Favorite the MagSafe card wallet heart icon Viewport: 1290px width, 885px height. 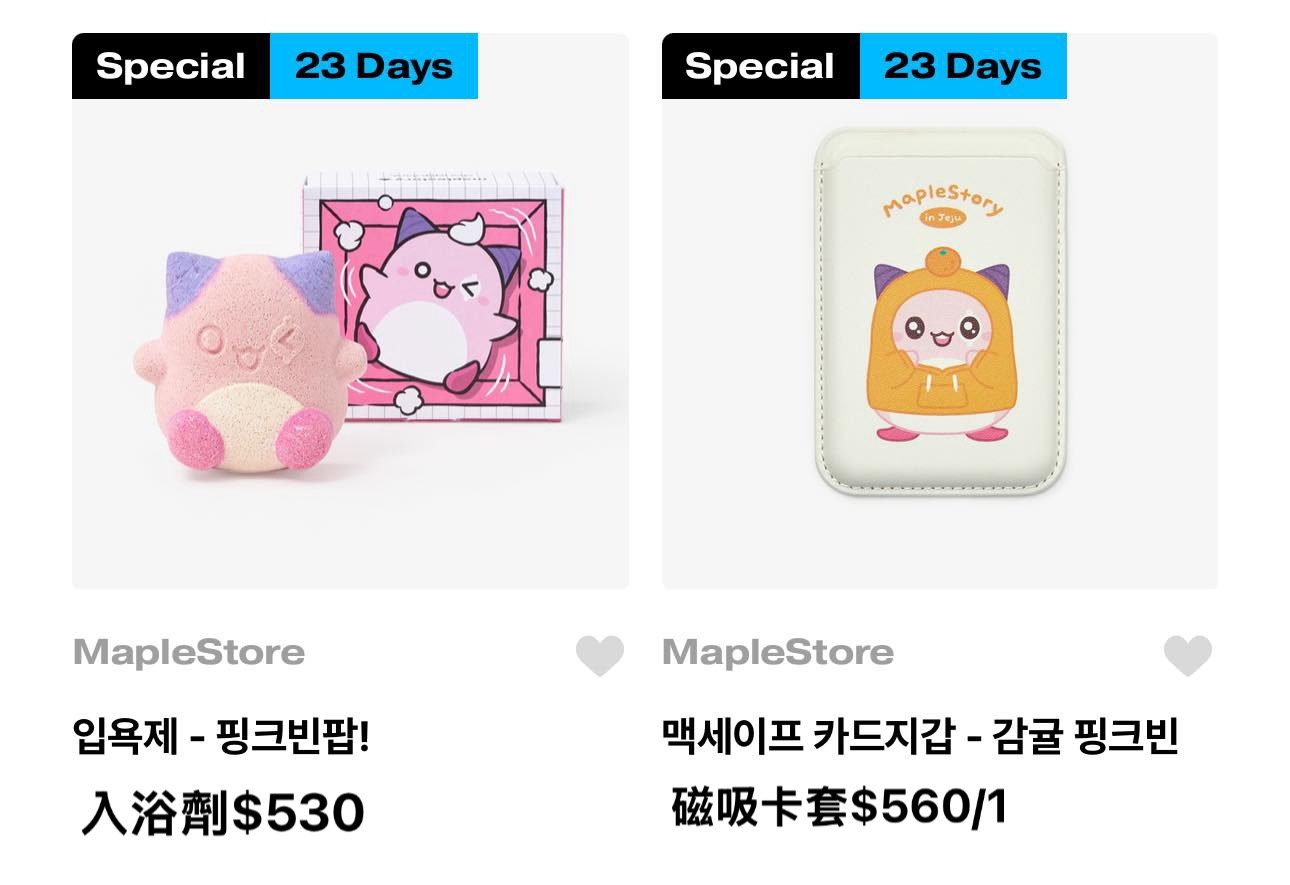(x=1188, y=655)
